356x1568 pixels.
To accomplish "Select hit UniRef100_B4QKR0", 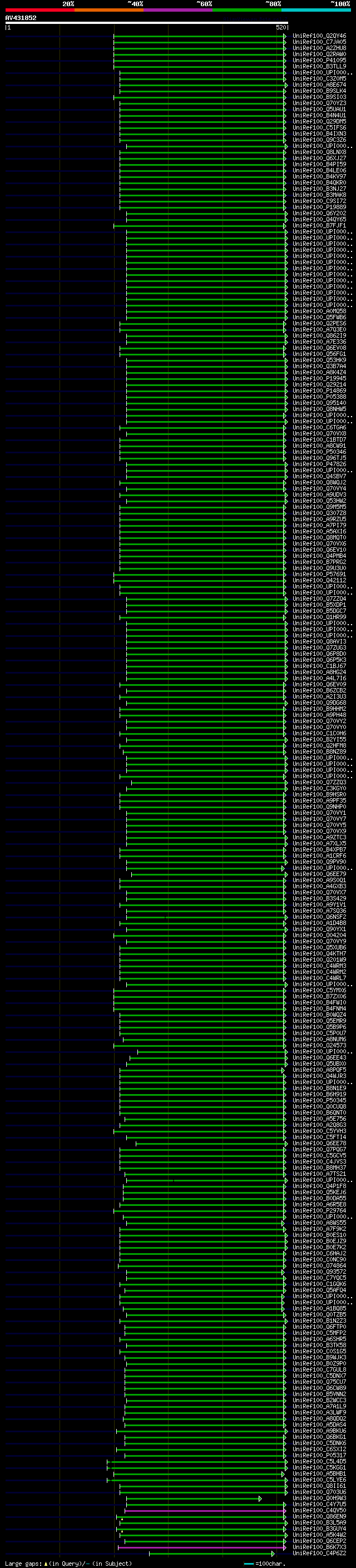I will click(319, 182).
